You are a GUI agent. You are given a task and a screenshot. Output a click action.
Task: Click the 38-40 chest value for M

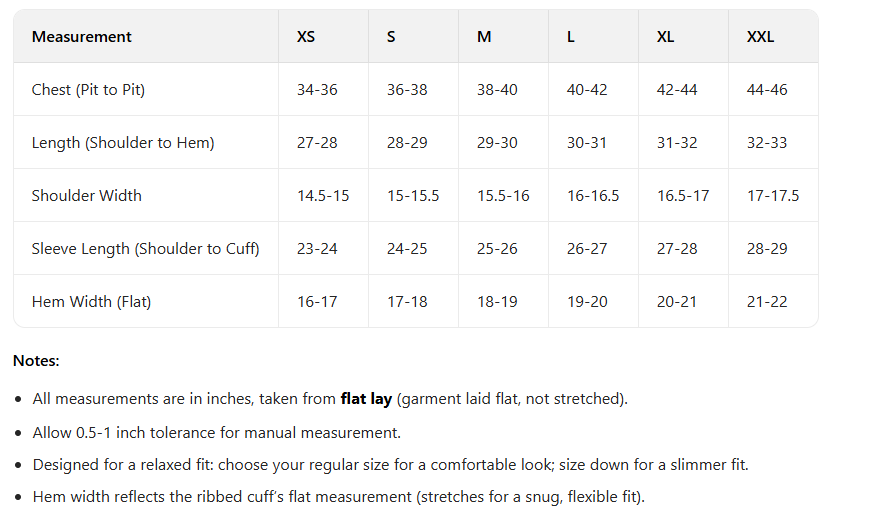click(x=497, y=90)
